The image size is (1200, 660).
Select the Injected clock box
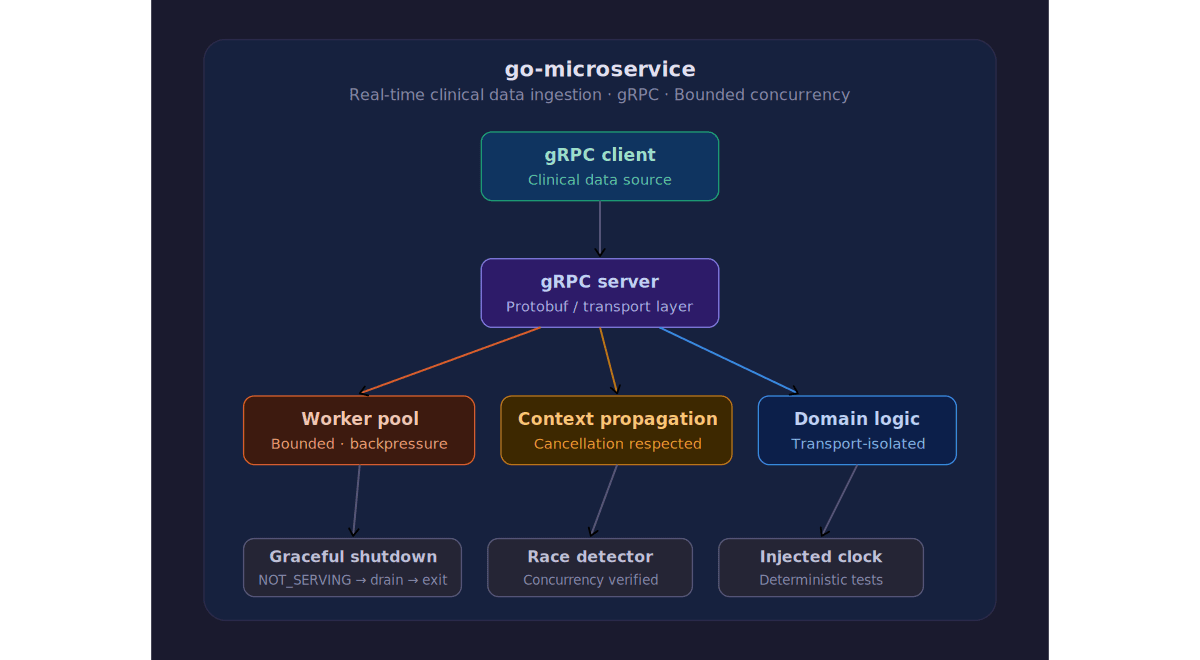click(821, 568)
